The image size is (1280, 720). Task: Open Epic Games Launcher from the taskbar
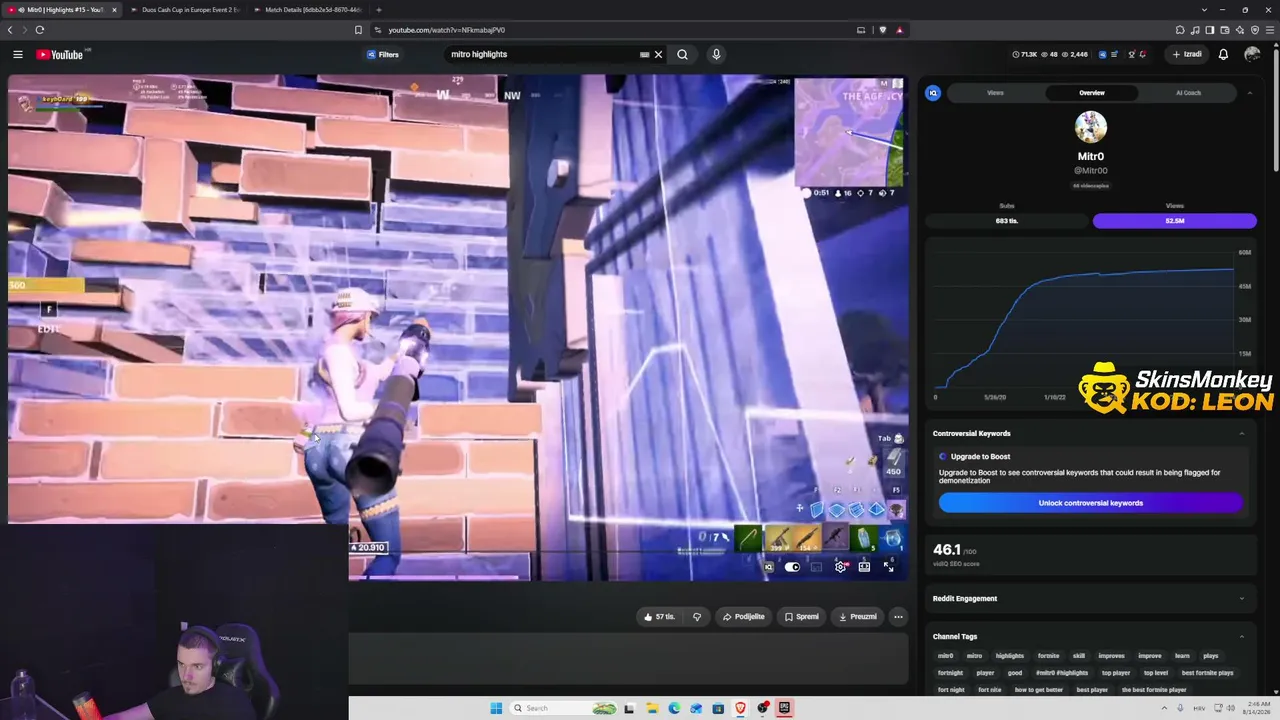coord(784,709)
